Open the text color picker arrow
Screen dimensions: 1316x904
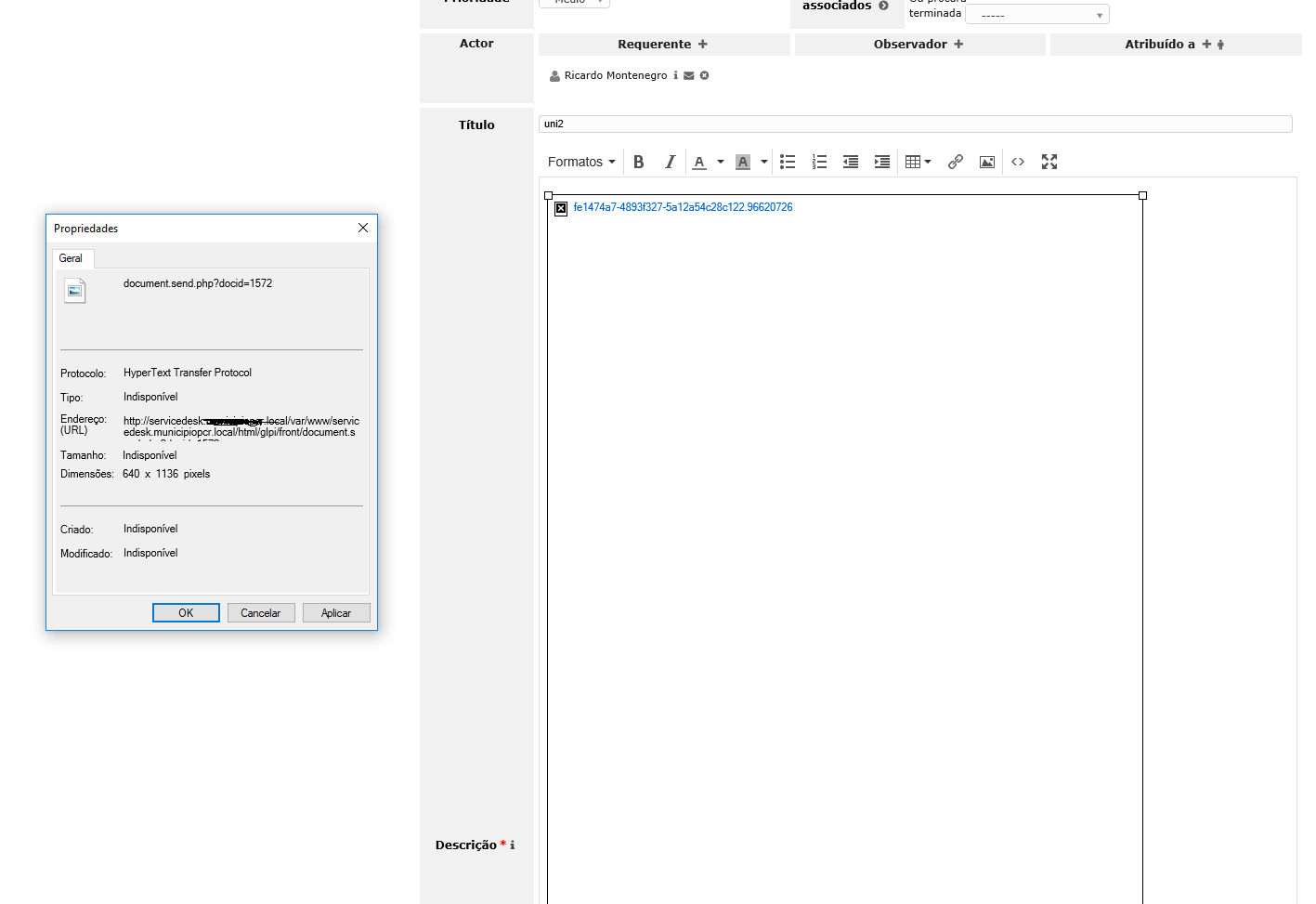click(720, 161)
